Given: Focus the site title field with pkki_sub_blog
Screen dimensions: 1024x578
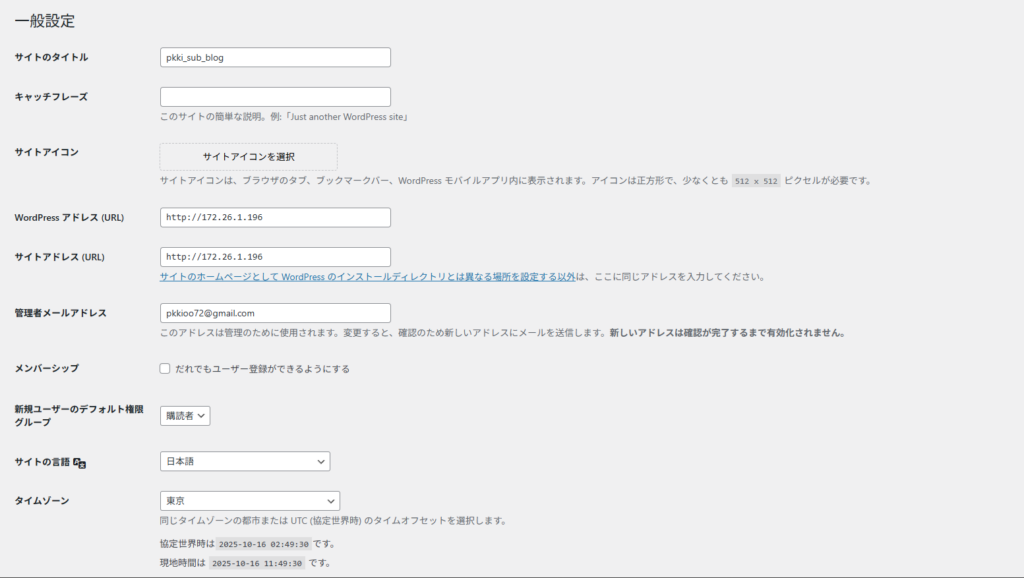Looking at the screenshot, I should 275,58.
